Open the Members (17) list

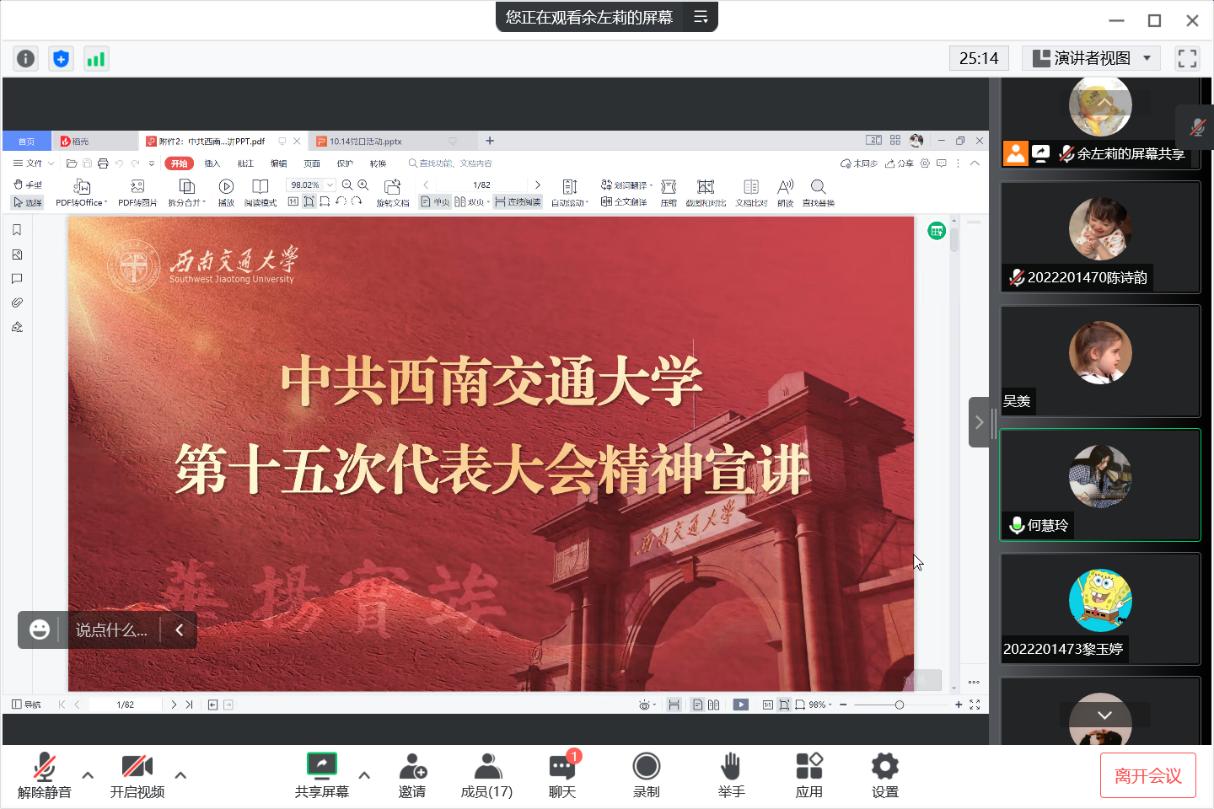pyautogui.click(x=487, y=775)
